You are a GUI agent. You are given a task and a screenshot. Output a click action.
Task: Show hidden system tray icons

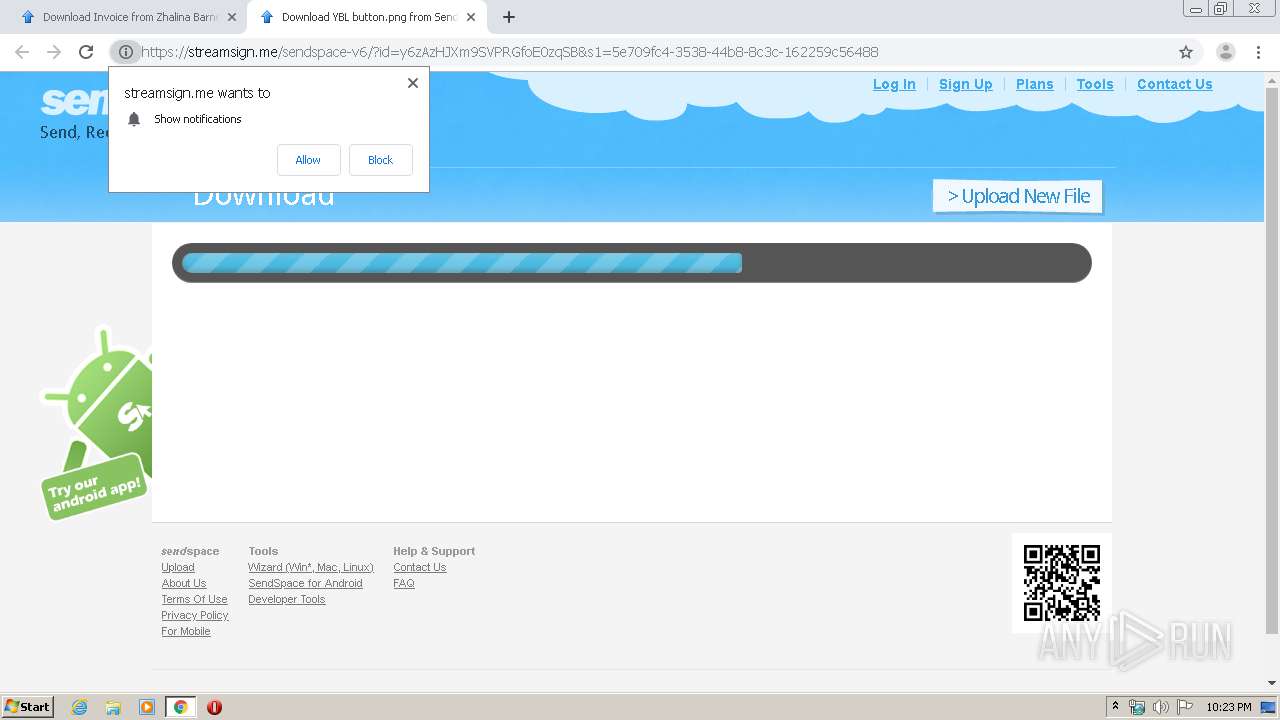(x=1115, y=707)
